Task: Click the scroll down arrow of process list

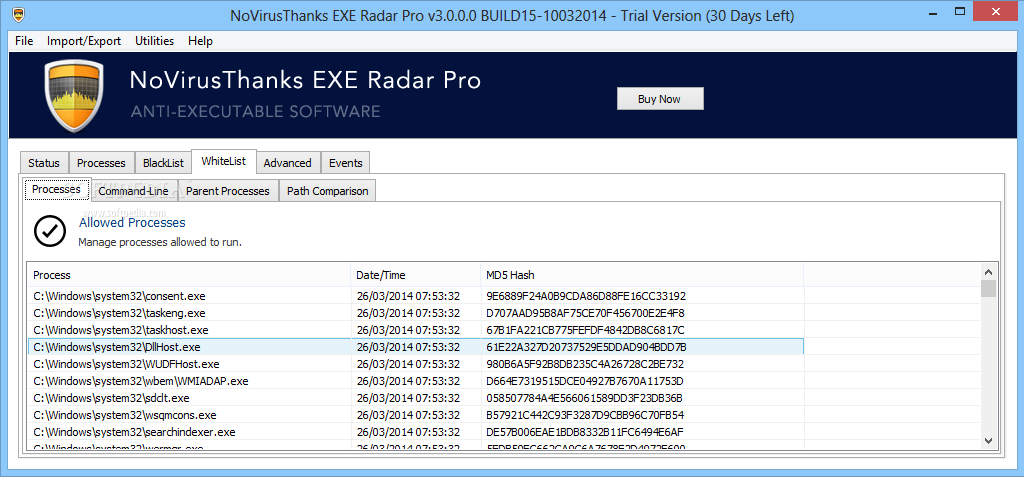Action: tap(988, 440)
